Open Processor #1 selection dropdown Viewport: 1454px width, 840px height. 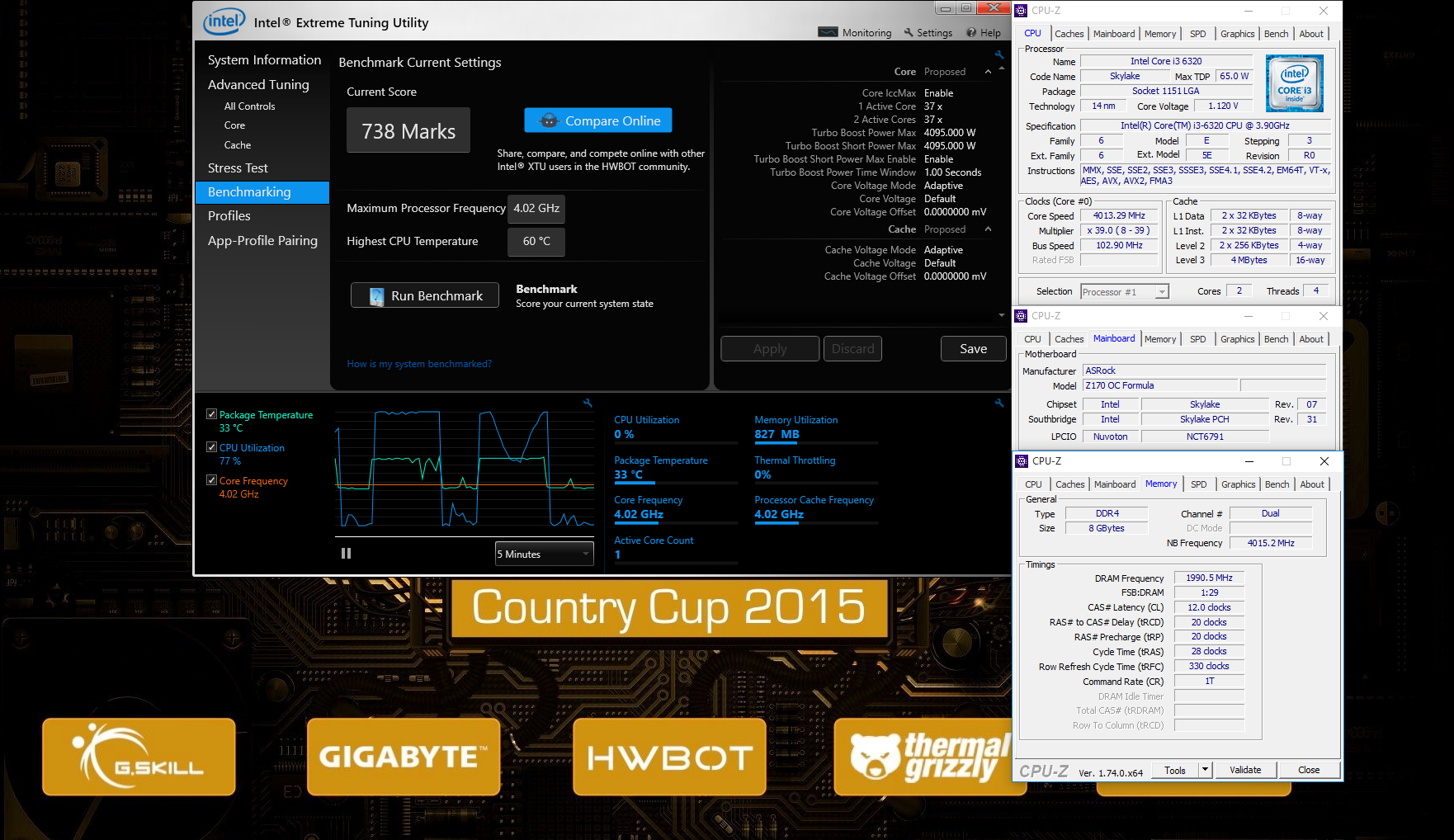coord(1125,291)
